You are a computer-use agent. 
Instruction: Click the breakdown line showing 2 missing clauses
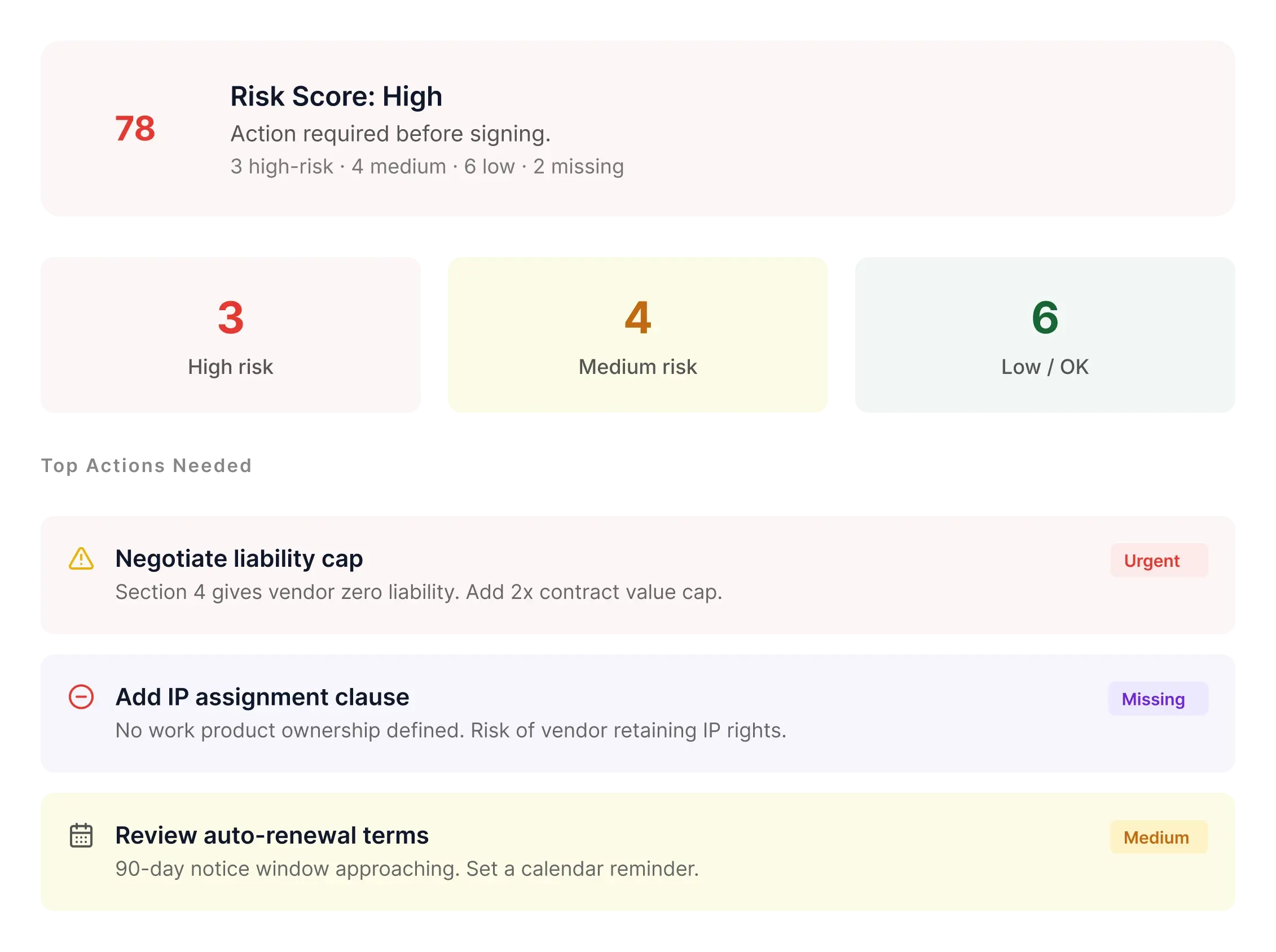tap(579, 166)
